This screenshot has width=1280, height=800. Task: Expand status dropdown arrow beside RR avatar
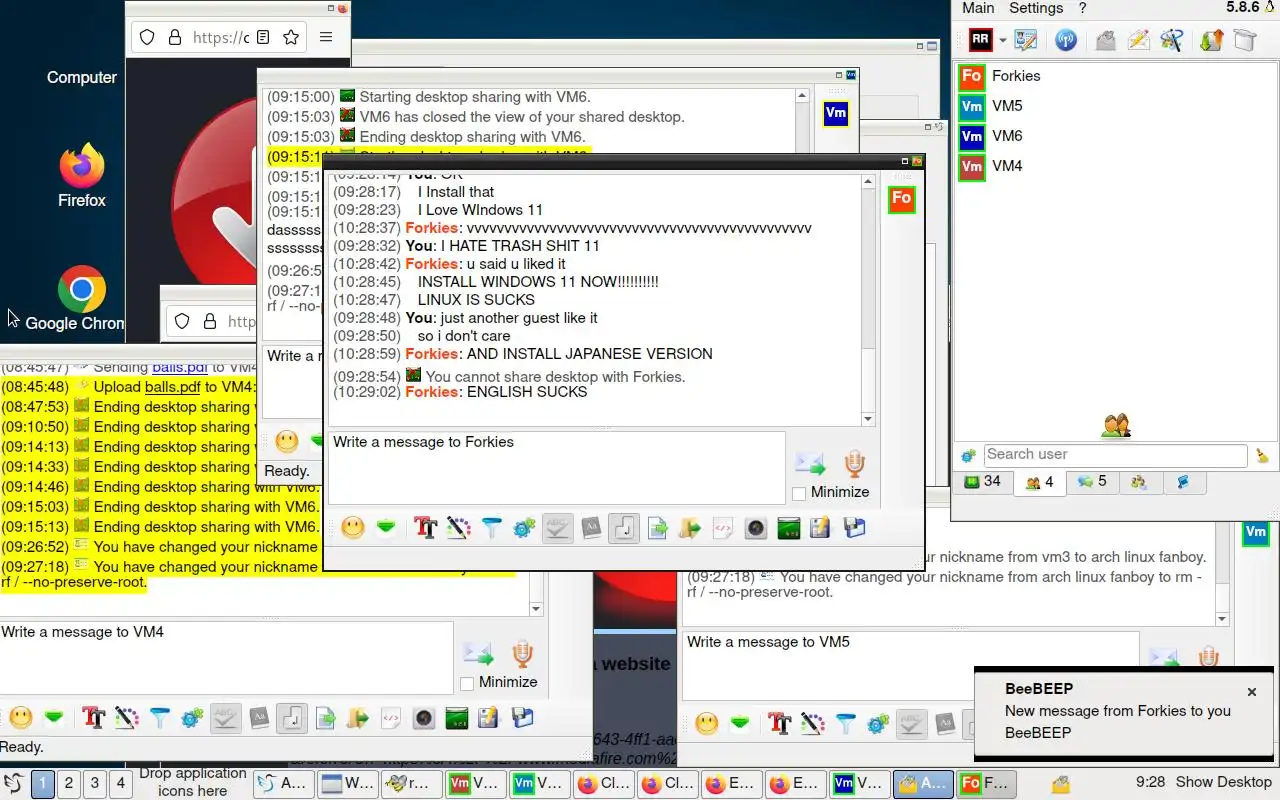(1002, 41)
